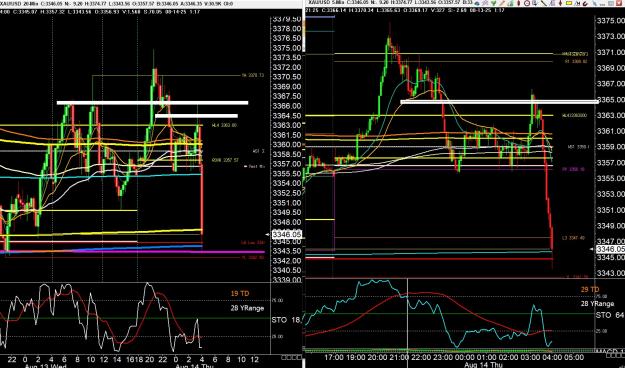Select the yellow rectangle drawing tool

pyautogui.click(x=569, y=3)
